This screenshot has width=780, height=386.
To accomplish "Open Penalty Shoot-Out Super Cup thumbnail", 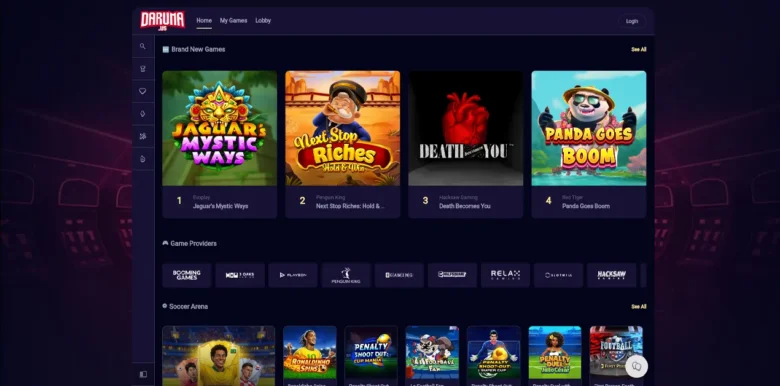I will click(494, 352).
